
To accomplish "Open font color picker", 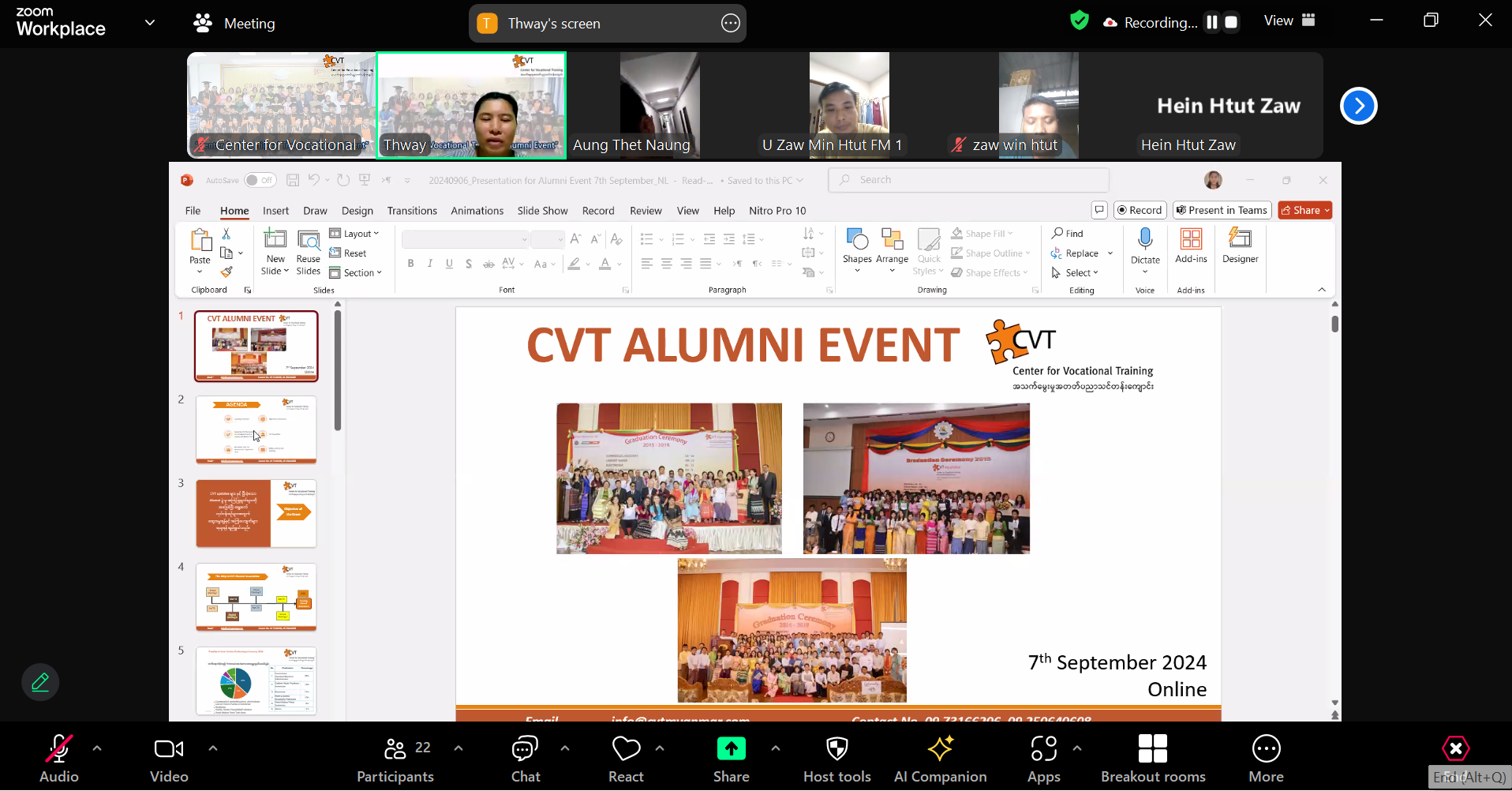I will tap(611, 264).
